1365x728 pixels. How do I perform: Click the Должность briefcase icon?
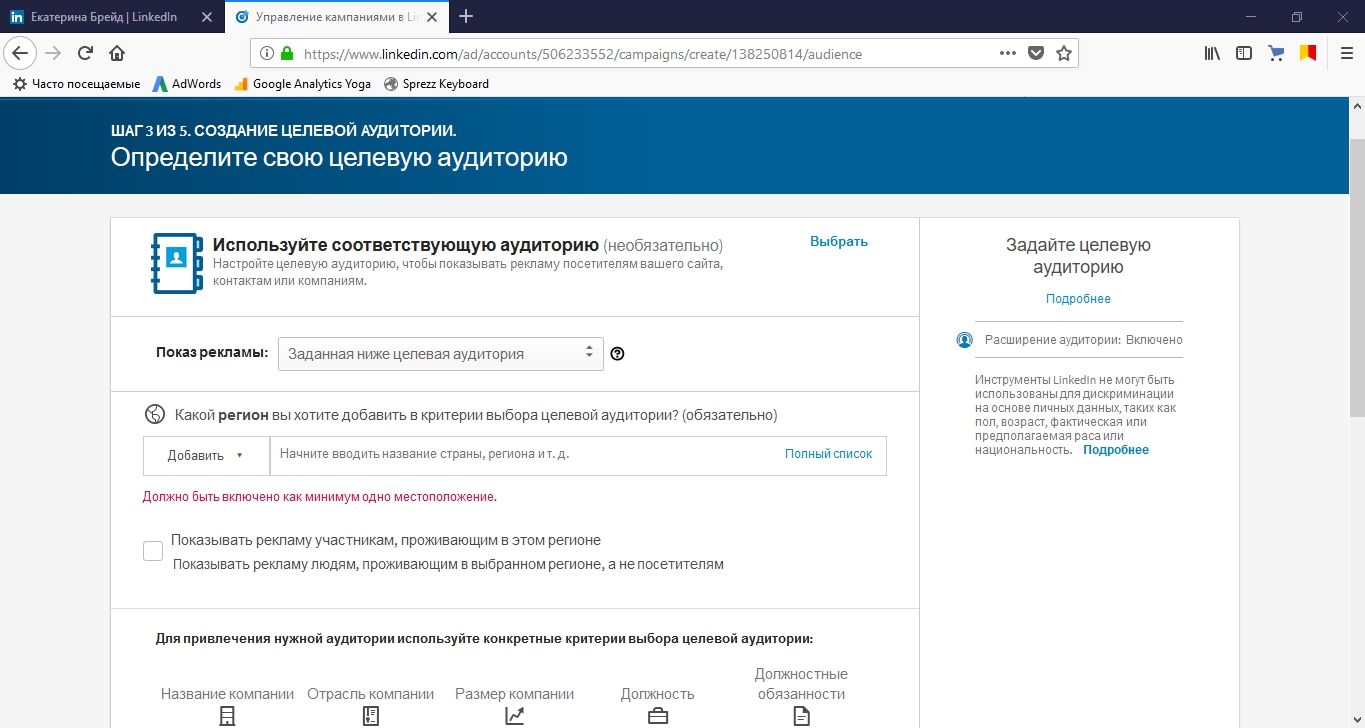(x=657, y=715)
